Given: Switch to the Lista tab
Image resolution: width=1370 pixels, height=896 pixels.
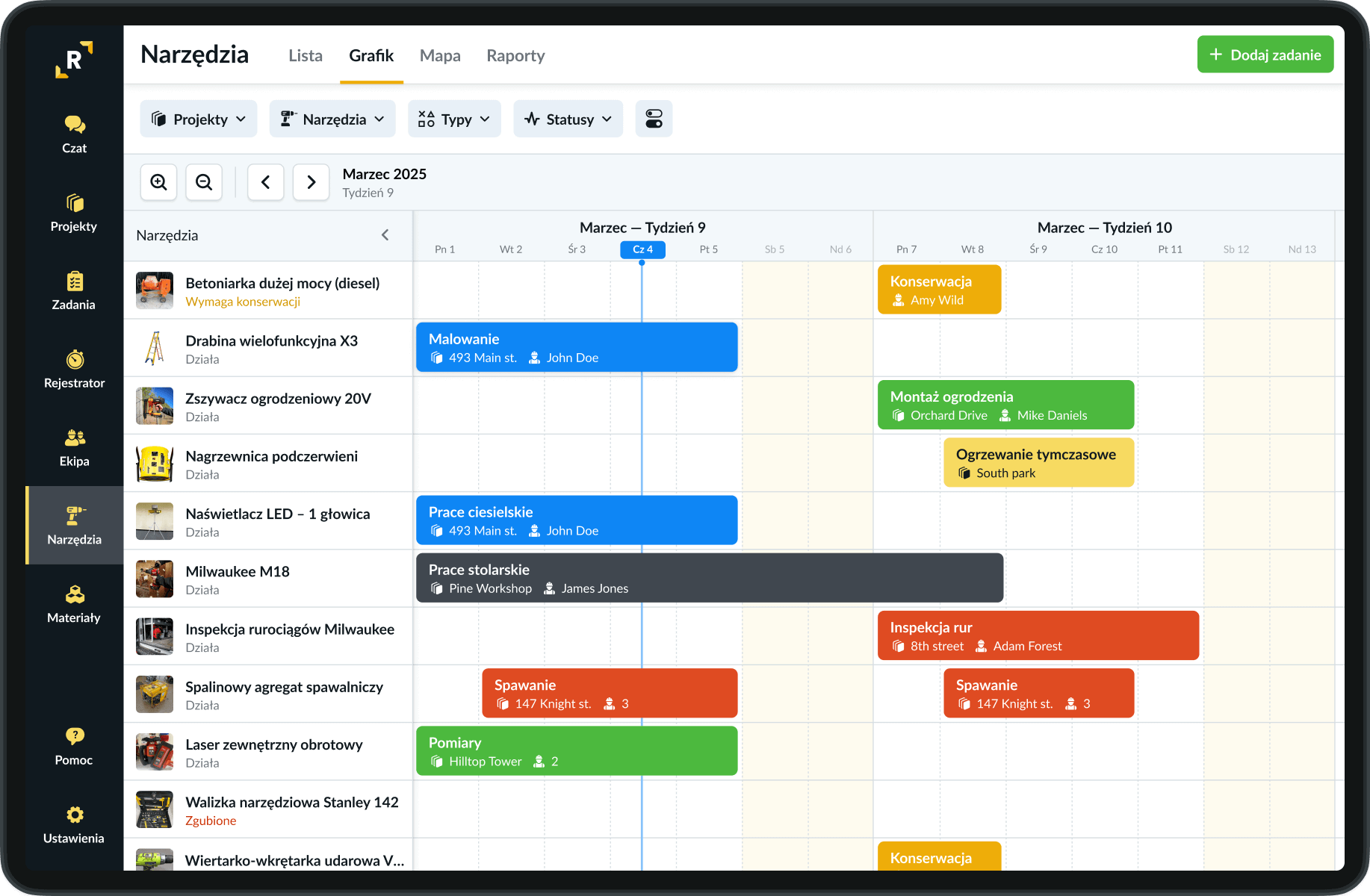Looking at the screenshot, I should tap(306, 55).
